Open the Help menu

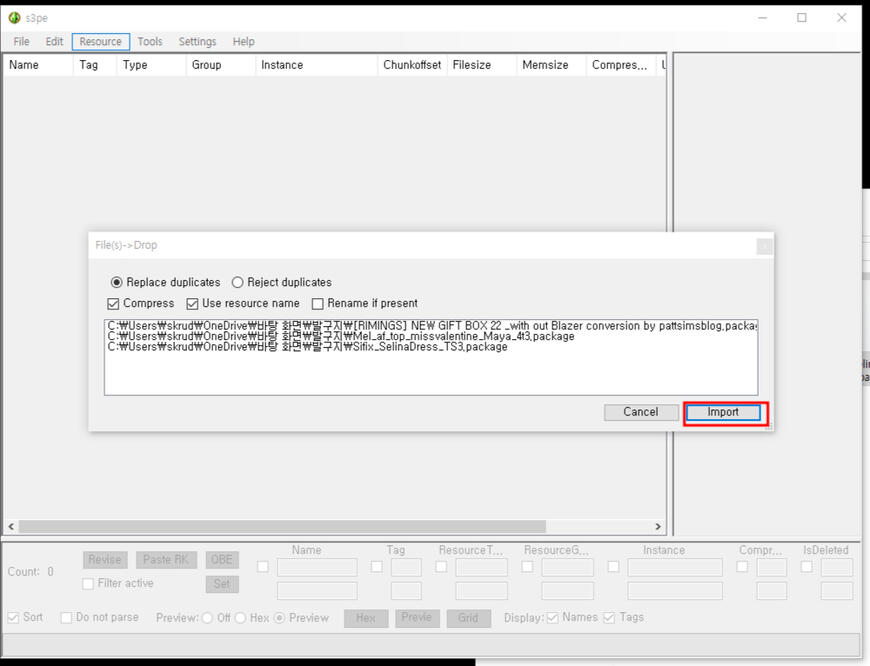tap(243, 42)
